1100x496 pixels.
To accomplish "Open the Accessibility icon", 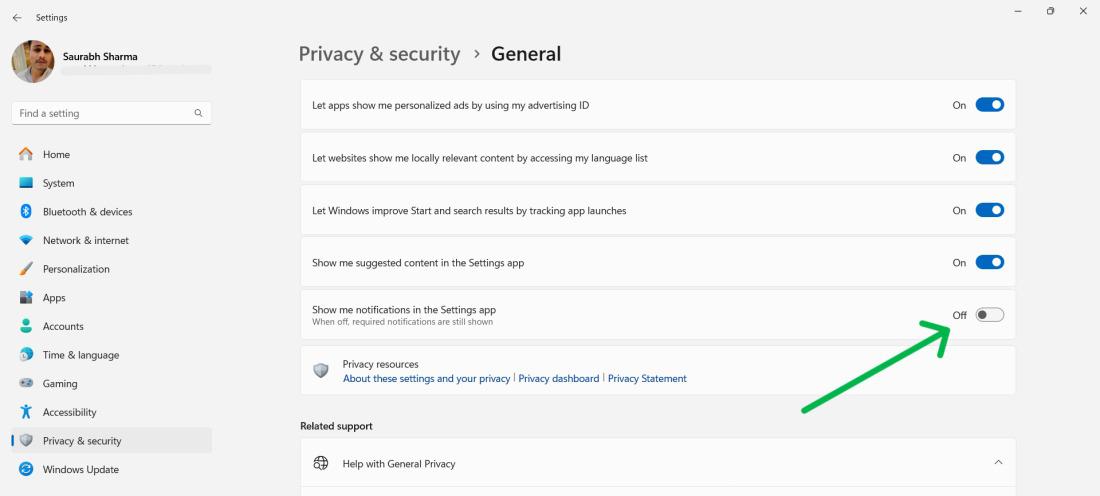I will pos(26,412).
